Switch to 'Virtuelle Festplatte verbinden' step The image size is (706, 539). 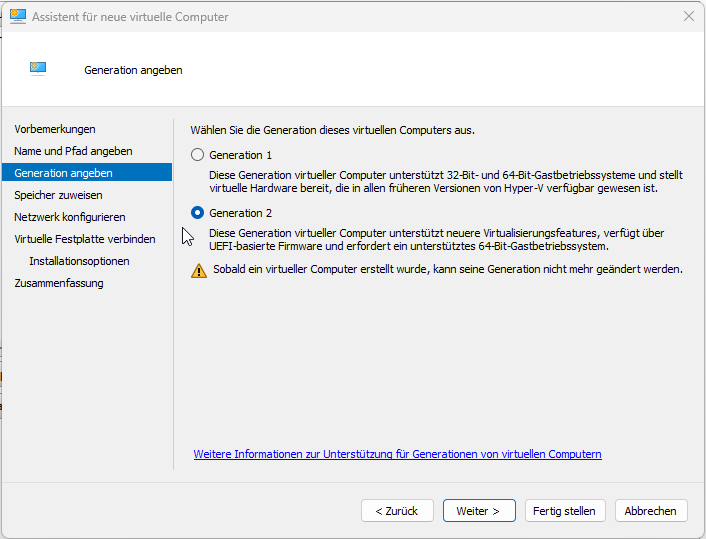tap(85, 239)
